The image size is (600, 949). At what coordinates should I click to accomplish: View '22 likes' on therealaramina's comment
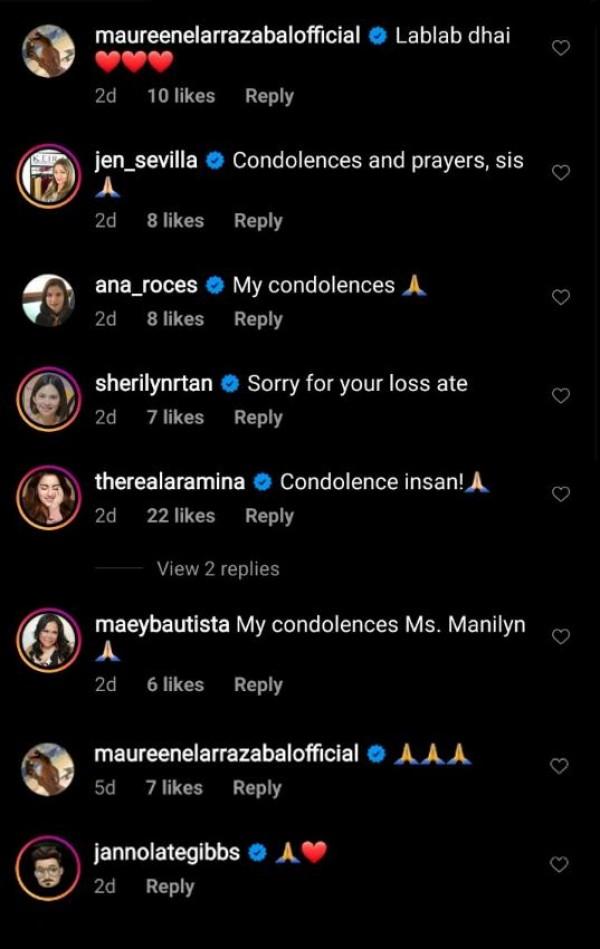[180, 516]
